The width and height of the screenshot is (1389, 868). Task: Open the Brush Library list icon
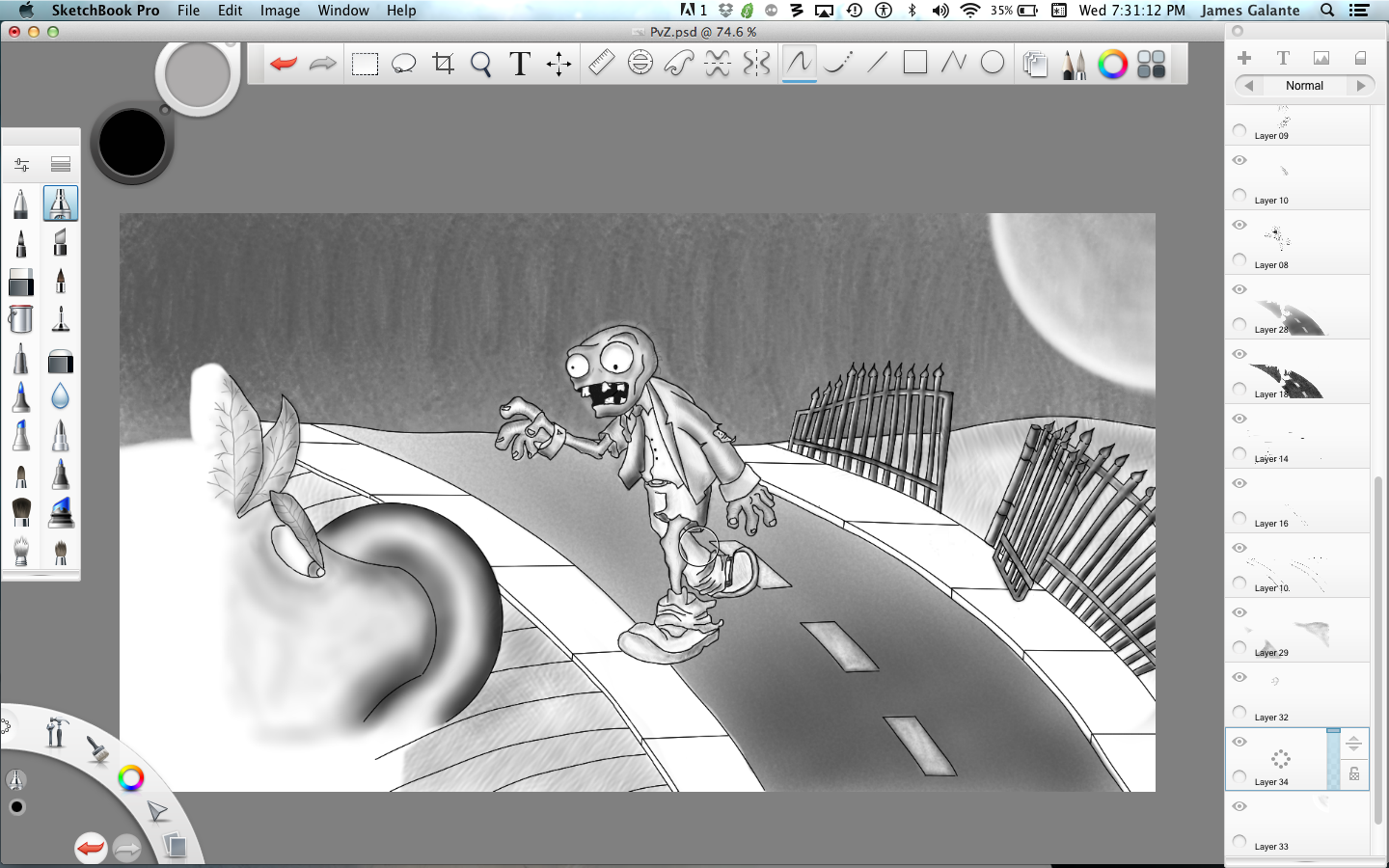click(61, 165)
